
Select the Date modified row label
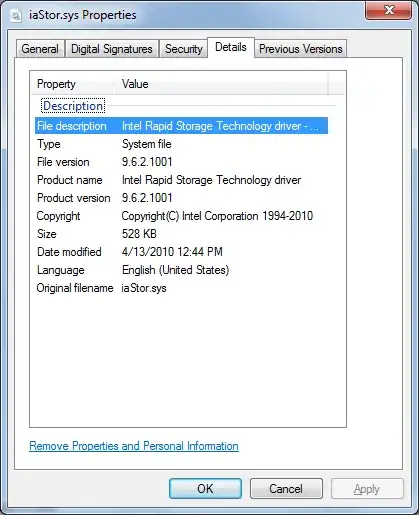(69, 252)
